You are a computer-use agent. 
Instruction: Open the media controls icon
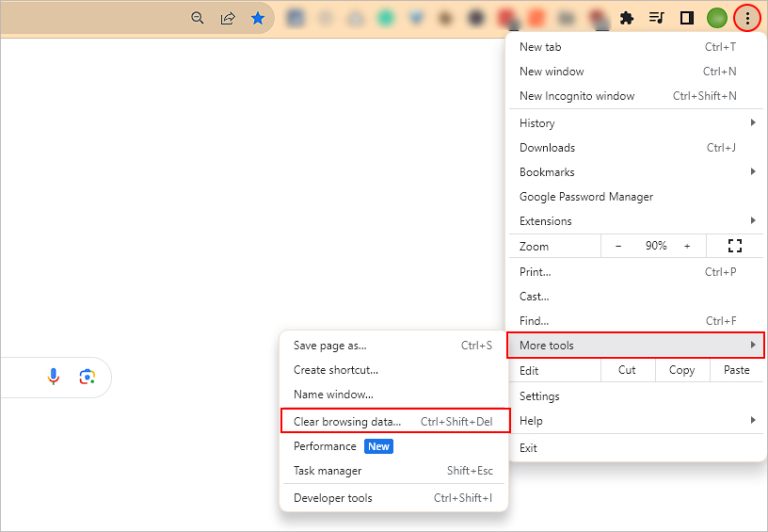(x=656, y=18)
